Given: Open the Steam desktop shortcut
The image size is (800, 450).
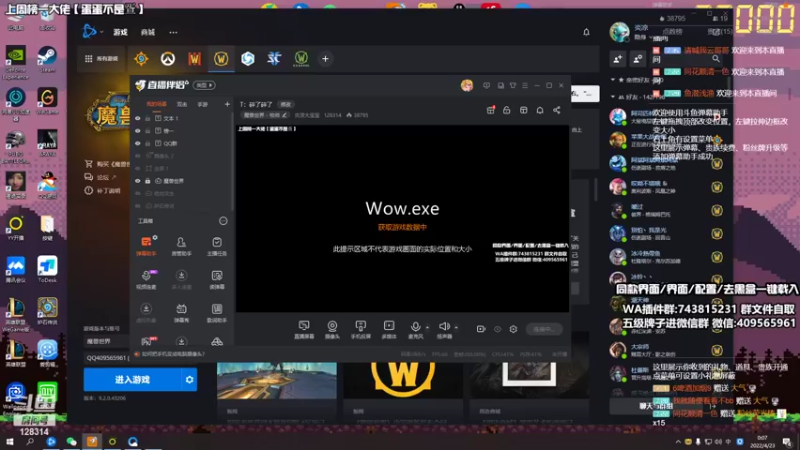Looking at the screenshot, I should click(47, 59).
